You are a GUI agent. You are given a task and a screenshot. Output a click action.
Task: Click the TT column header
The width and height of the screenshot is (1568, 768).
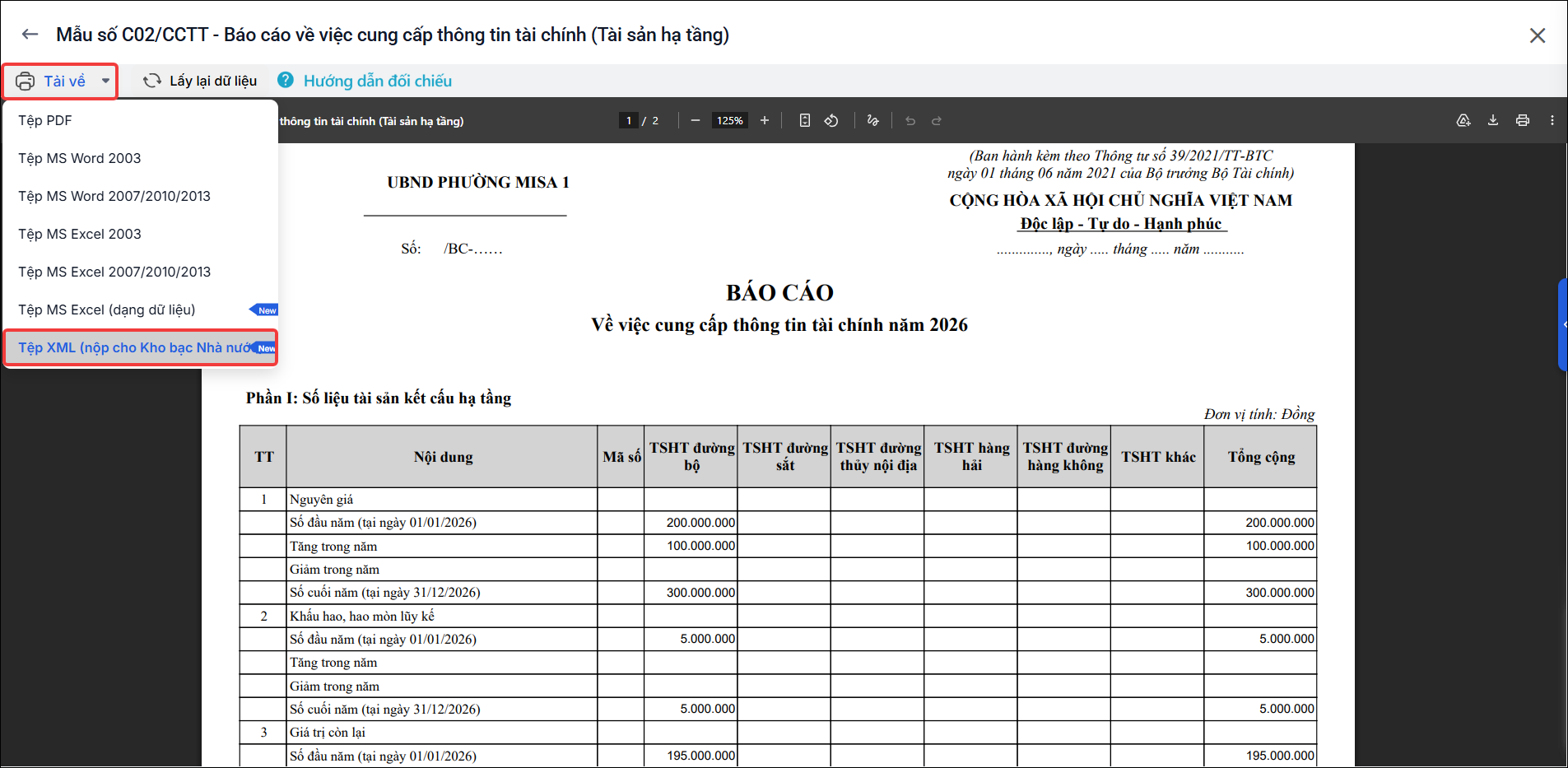coord(264,457)
